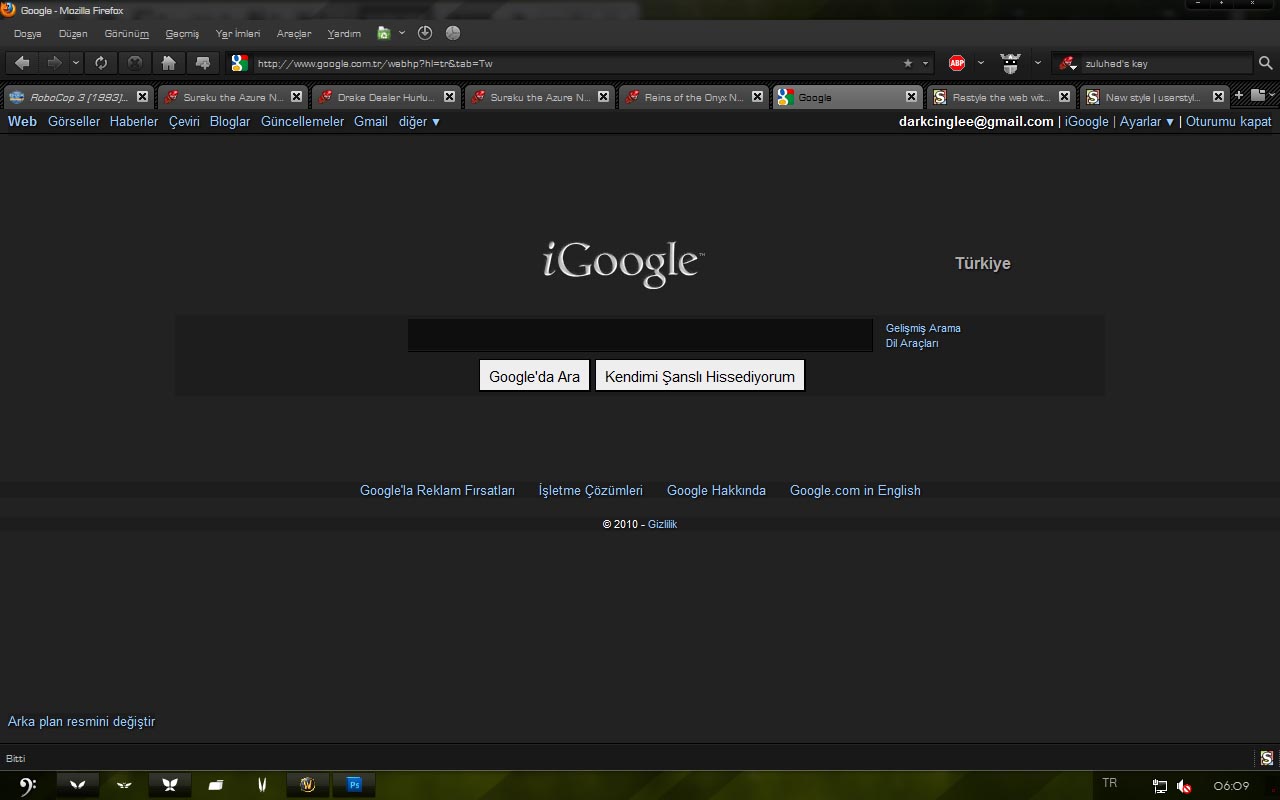Click the Forward navigation arrow

(x=54, y=63)
